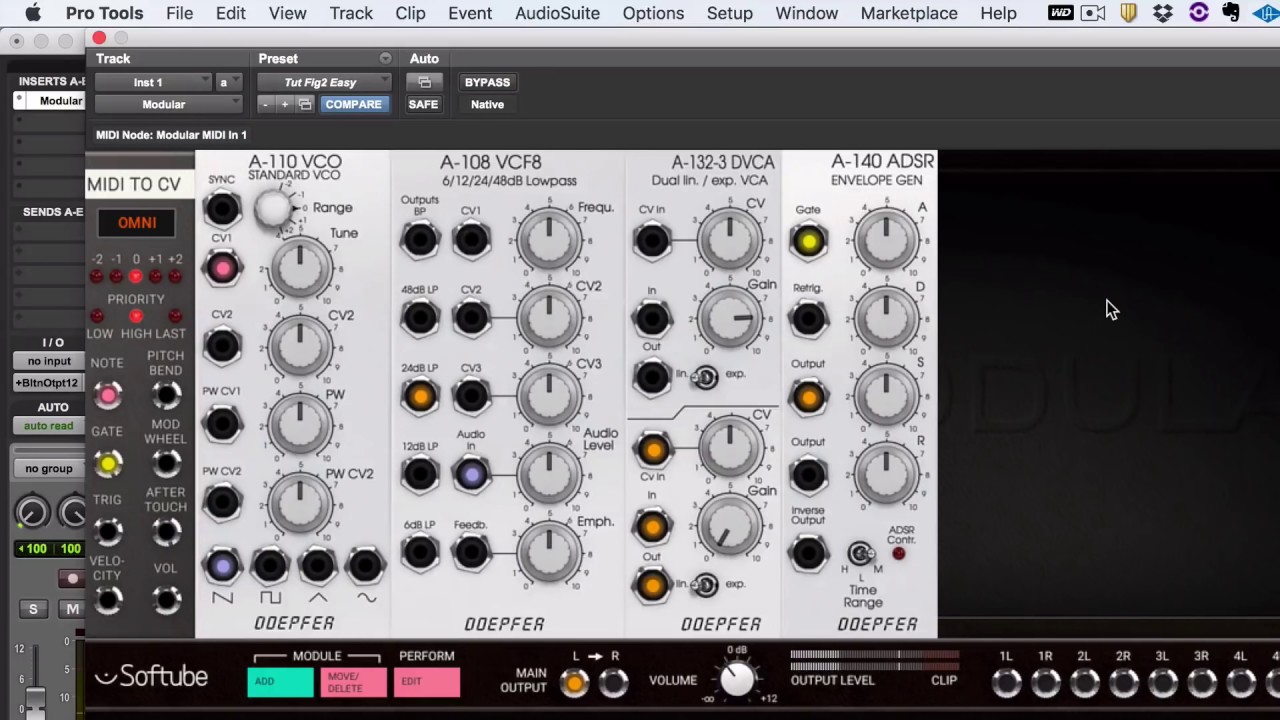Open the Modular plug-in selector
Image resolution: width=1280 pixels, height=720 pixels.
point(168,104)
